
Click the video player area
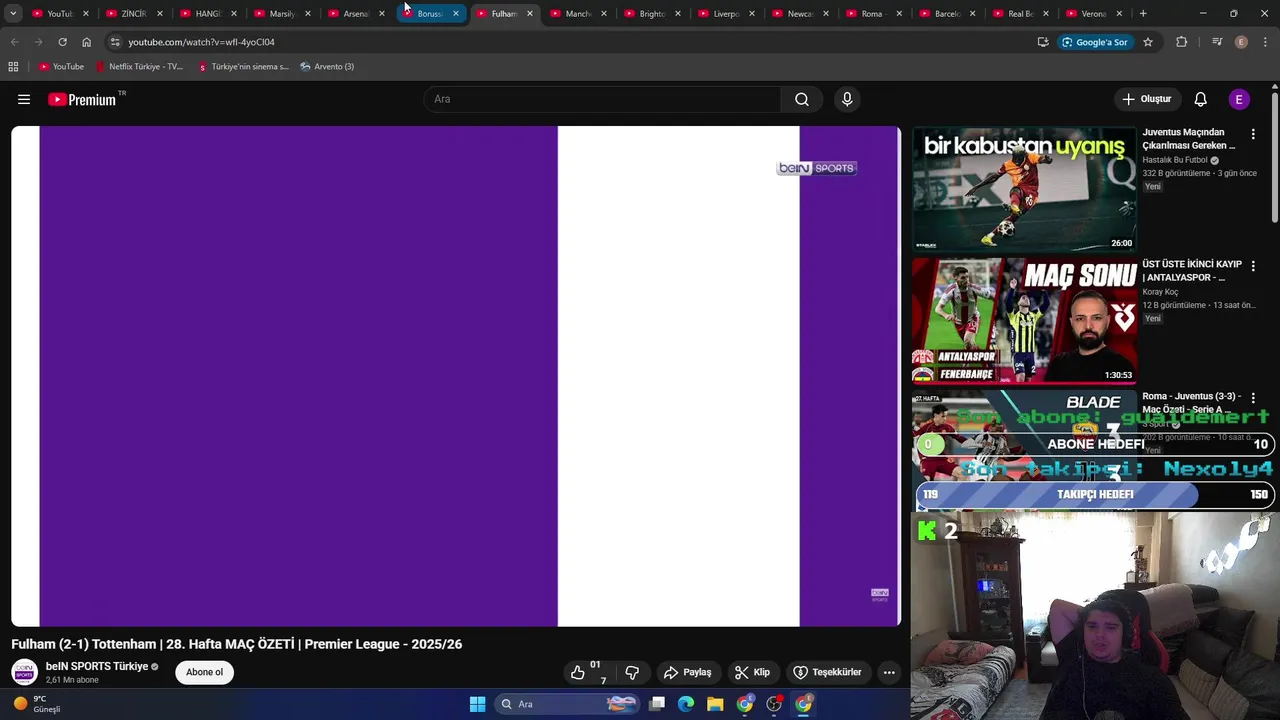[x=456, y=376]
